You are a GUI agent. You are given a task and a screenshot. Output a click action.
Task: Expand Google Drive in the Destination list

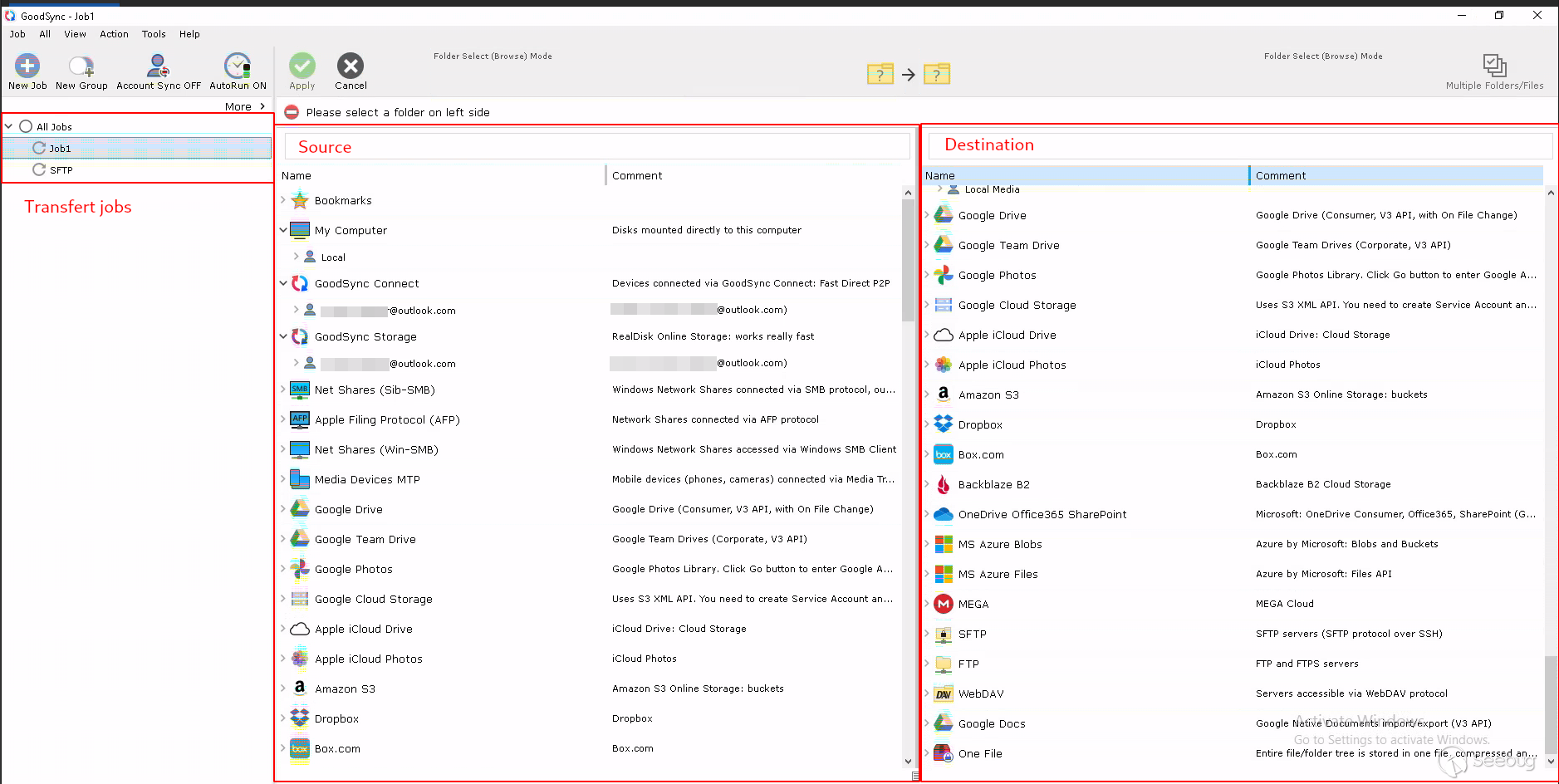[928, 215]
